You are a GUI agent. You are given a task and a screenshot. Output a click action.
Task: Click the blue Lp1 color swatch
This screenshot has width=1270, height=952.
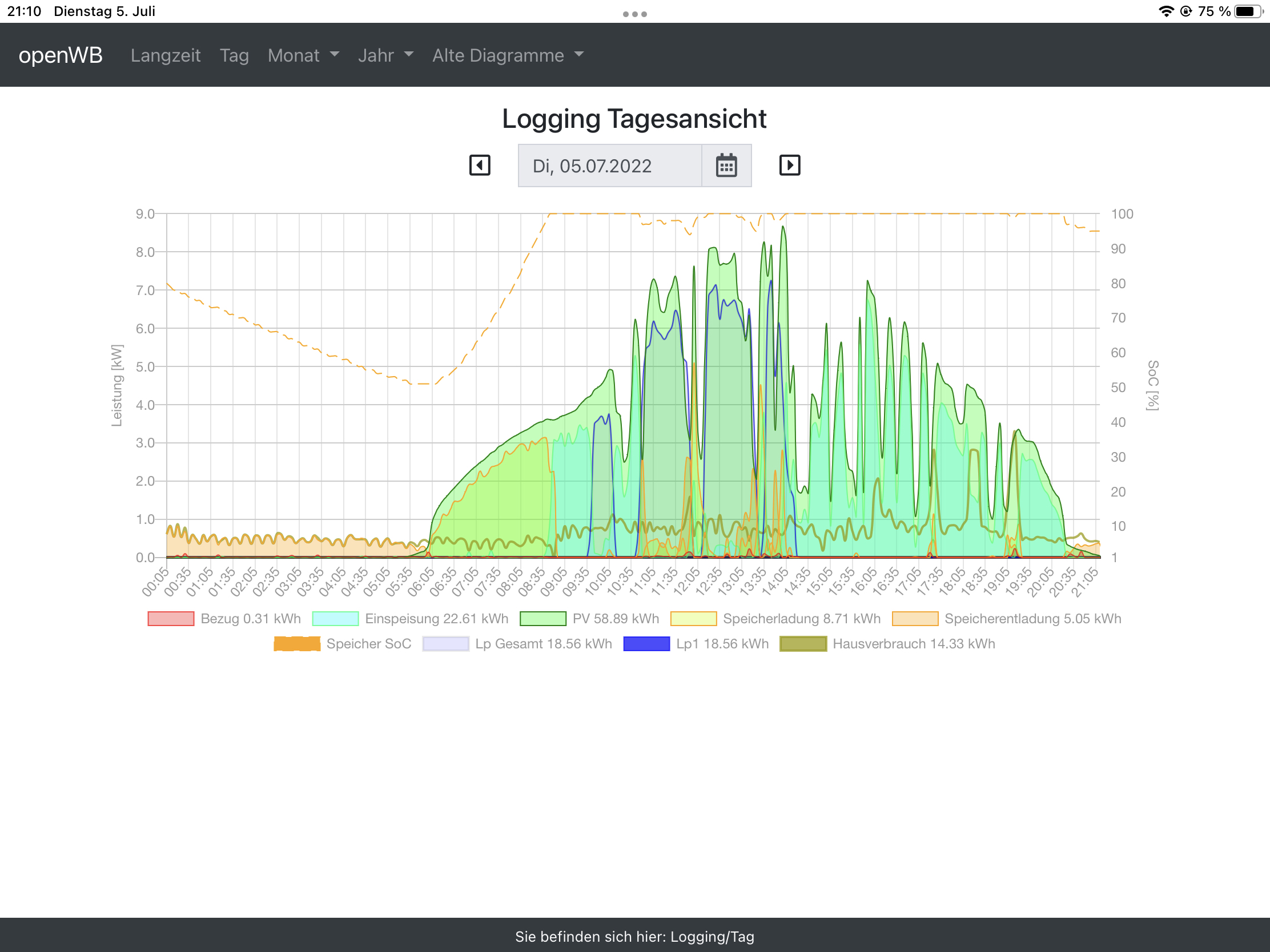[646, 644]
